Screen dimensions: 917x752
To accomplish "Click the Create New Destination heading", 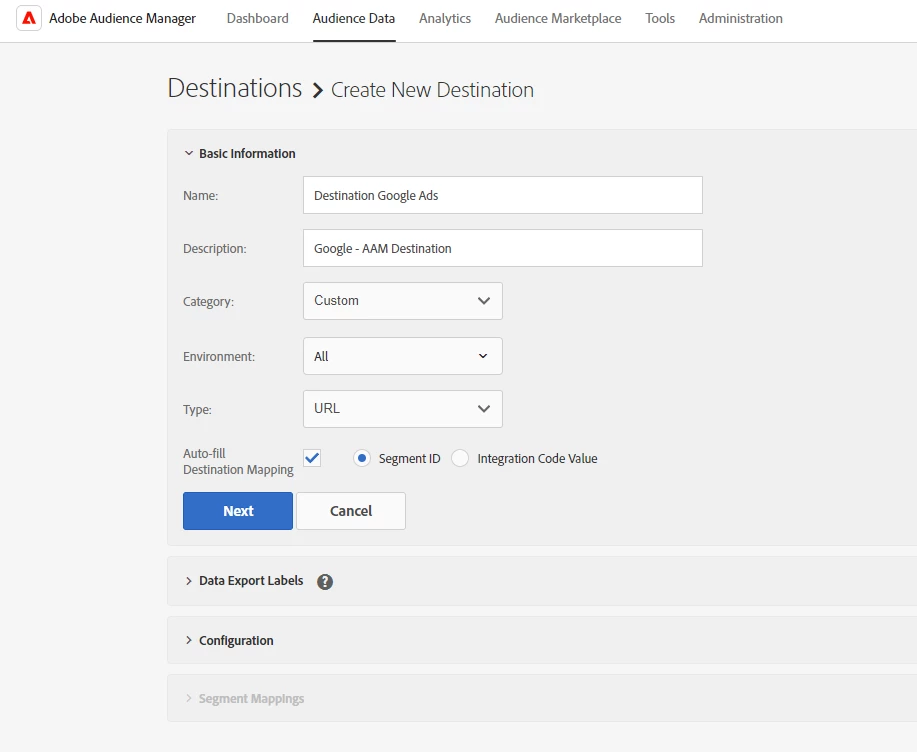I will pyautogui.click(x=432, y=90).
